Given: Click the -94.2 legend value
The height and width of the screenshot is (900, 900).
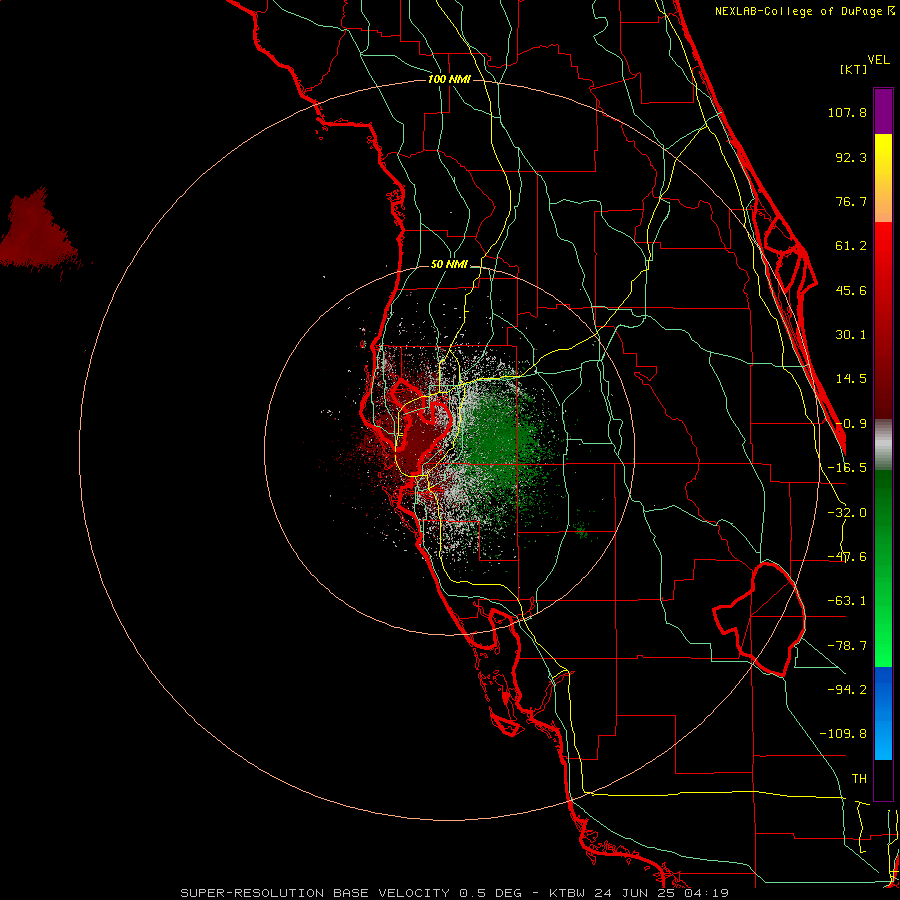Looking at the screenshot, I should 847,689.
